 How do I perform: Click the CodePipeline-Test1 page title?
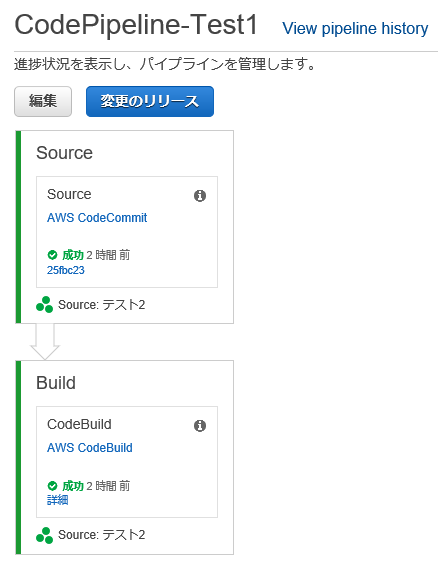click(x=136, y=25)
